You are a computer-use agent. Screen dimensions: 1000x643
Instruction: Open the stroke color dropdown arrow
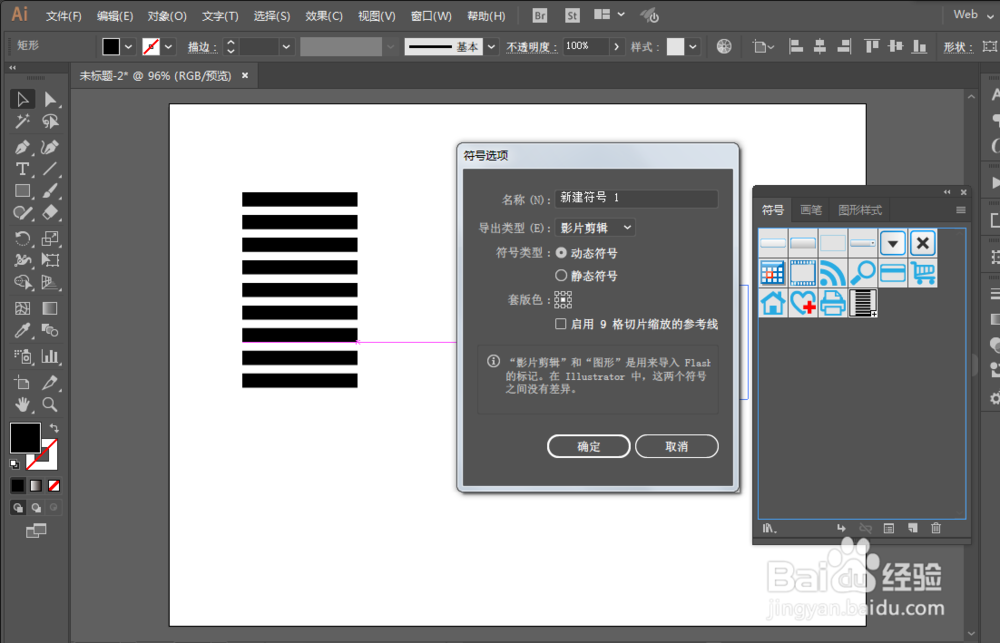[x=168, y=47]
